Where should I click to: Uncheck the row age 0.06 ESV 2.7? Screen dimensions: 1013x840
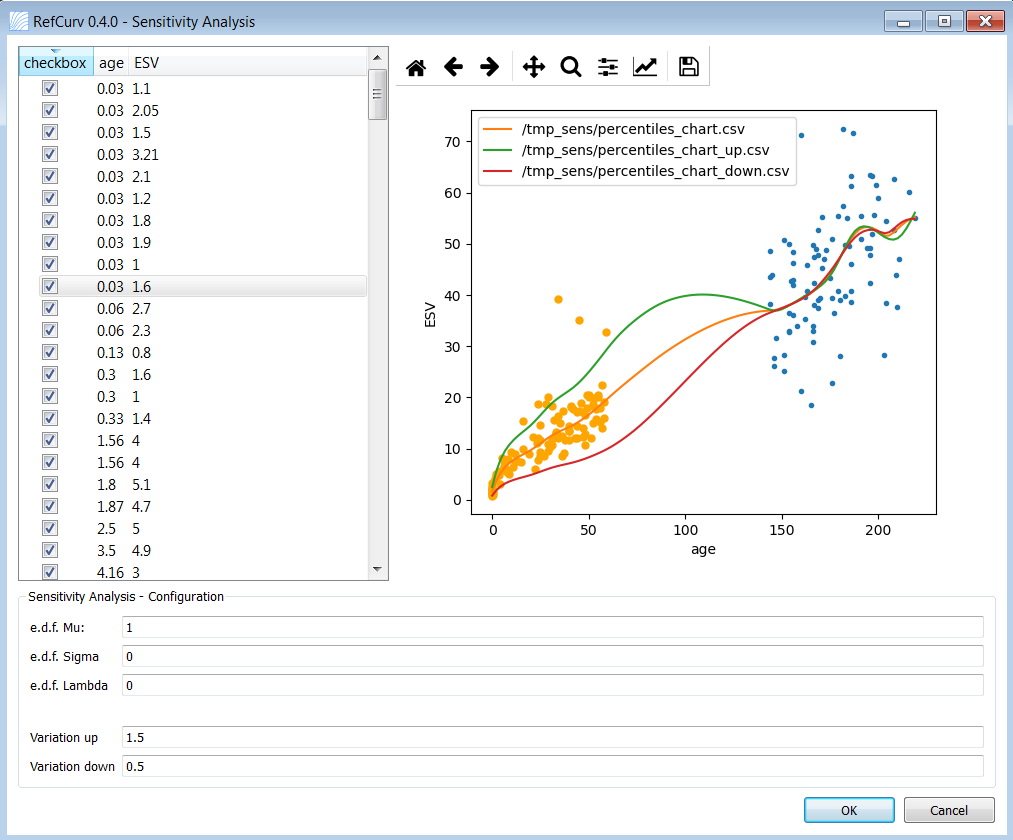(50, 308)
